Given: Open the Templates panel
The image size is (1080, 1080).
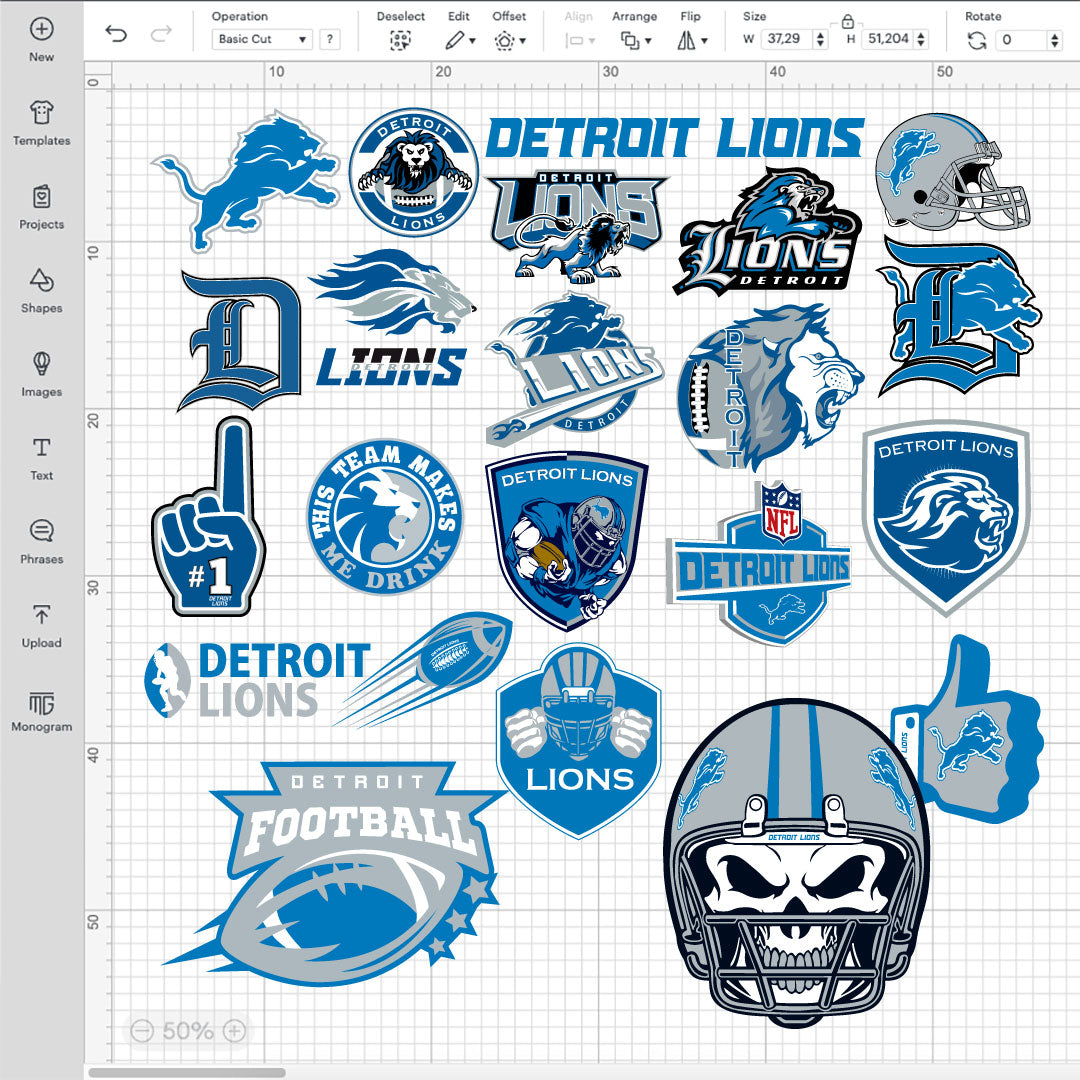Looking at the screenshot, I should (41, 113).
